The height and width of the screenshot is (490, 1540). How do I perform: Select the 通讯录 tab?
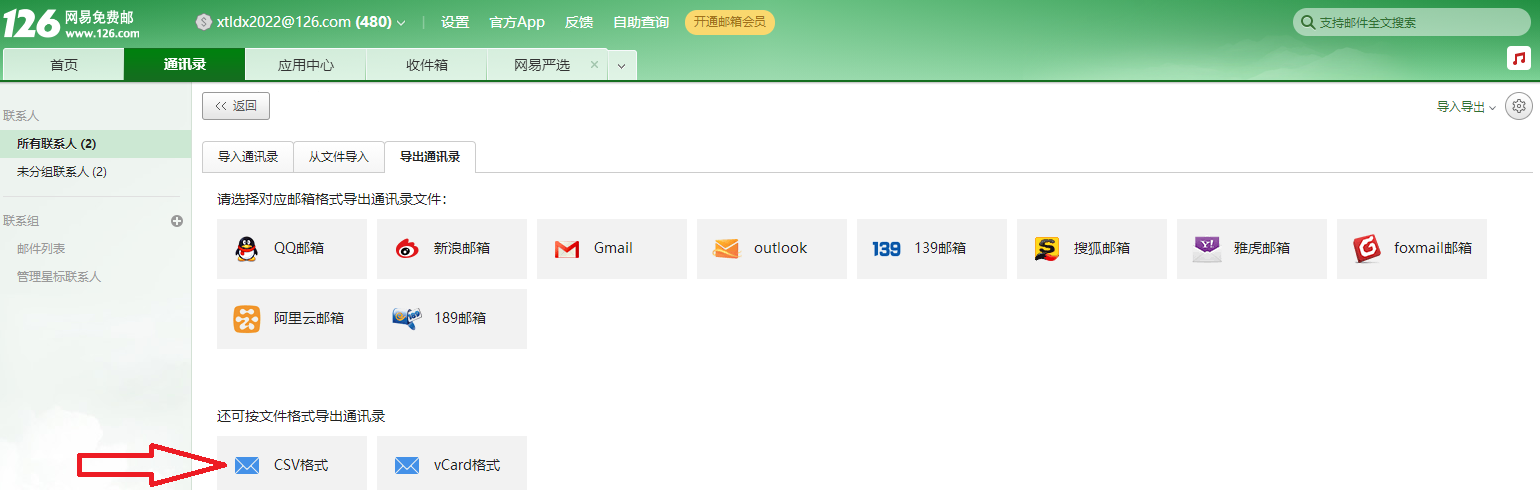(185, 65)
